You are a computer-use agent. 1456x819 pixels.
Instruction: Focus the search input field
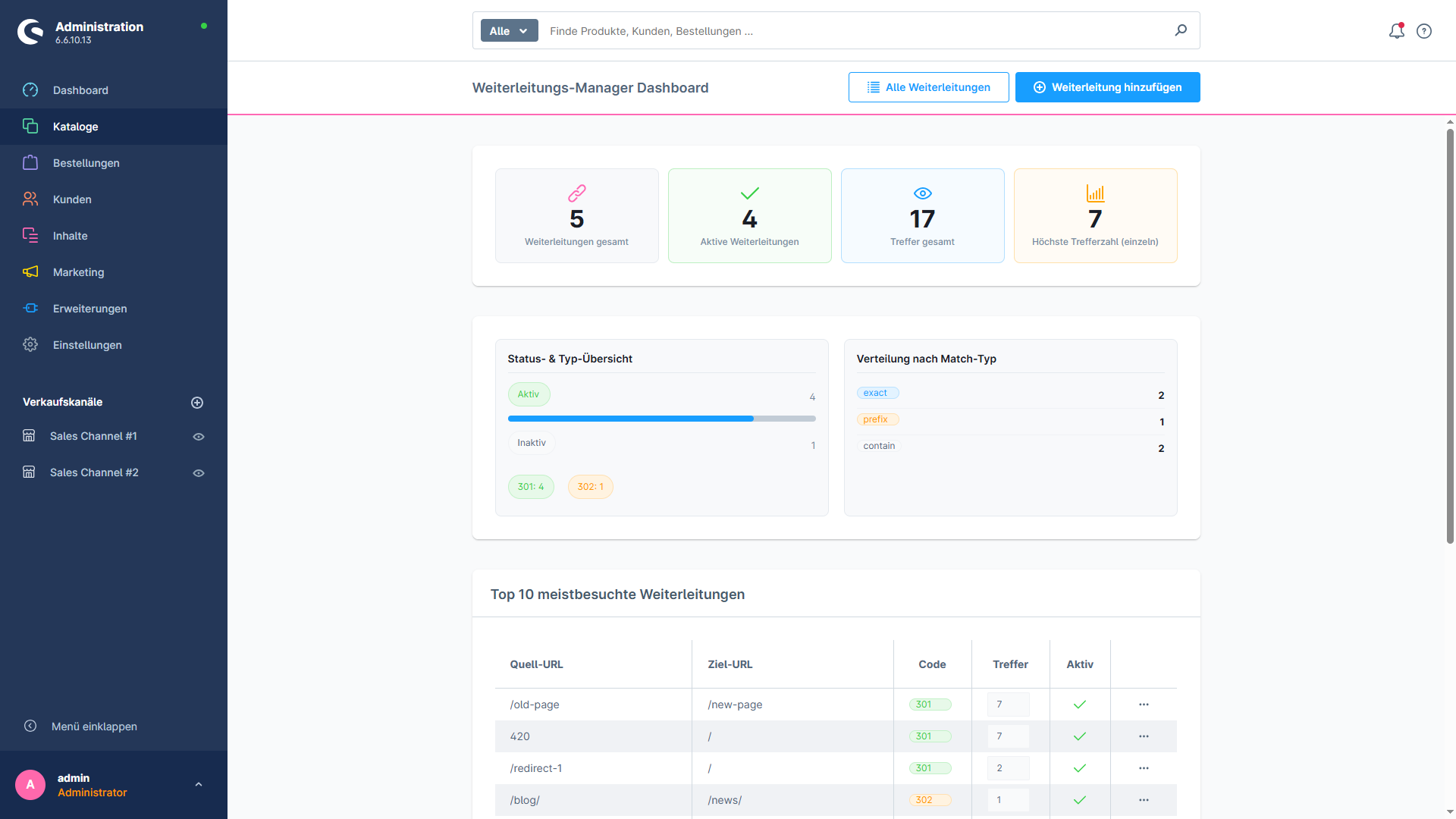tap(855, 30)
